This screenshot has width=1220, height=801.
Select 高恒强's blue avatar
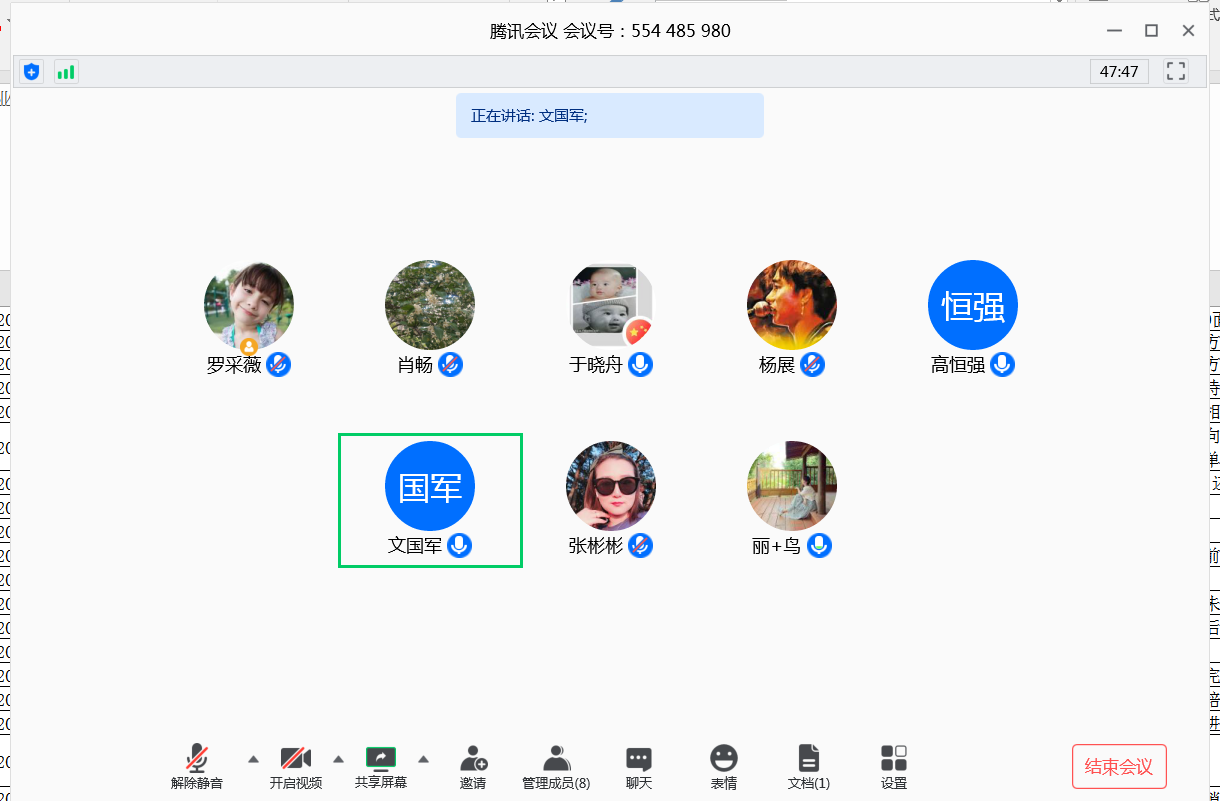[973, 305]
